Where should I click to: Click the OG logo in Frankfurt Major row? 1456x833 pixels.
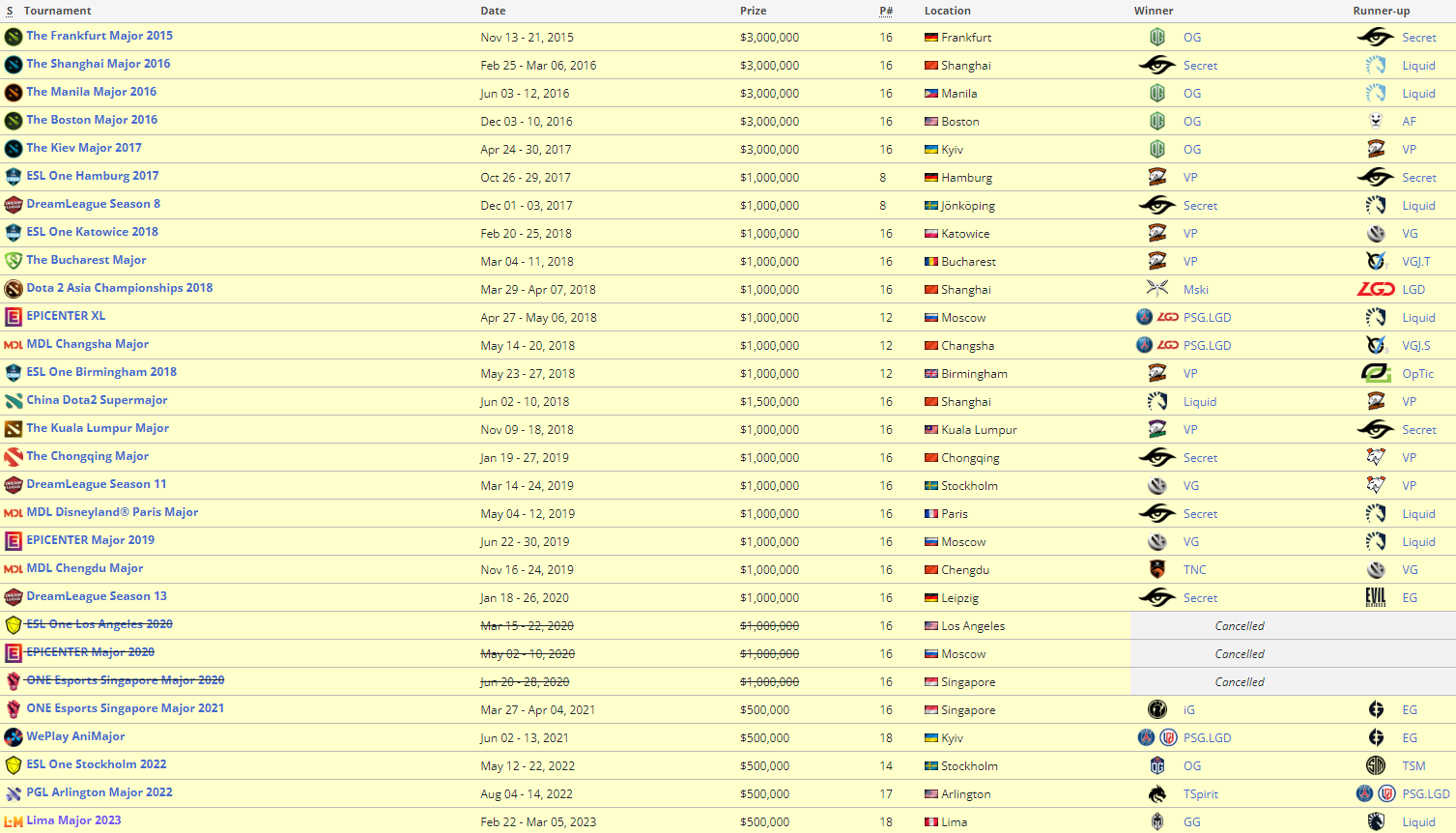tap(1156, 38)
